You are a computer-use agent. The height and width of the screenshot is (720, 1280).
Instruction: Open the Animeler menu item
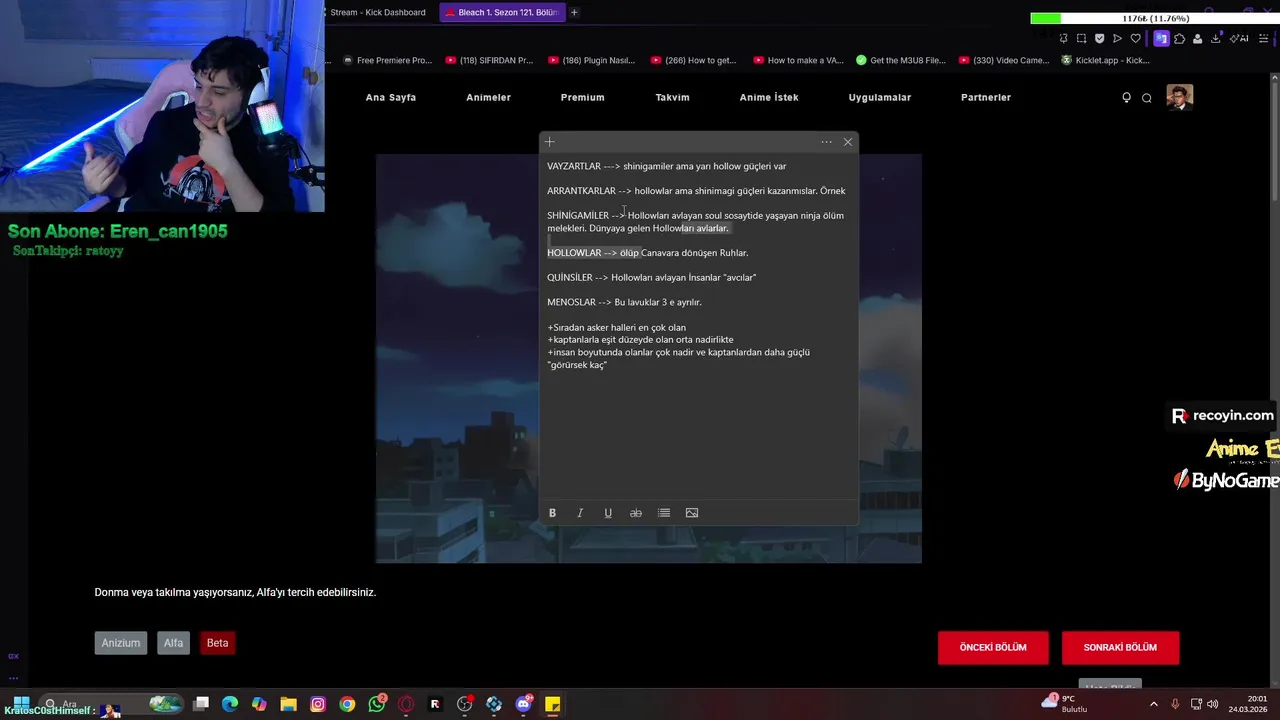tap(488, 98)
